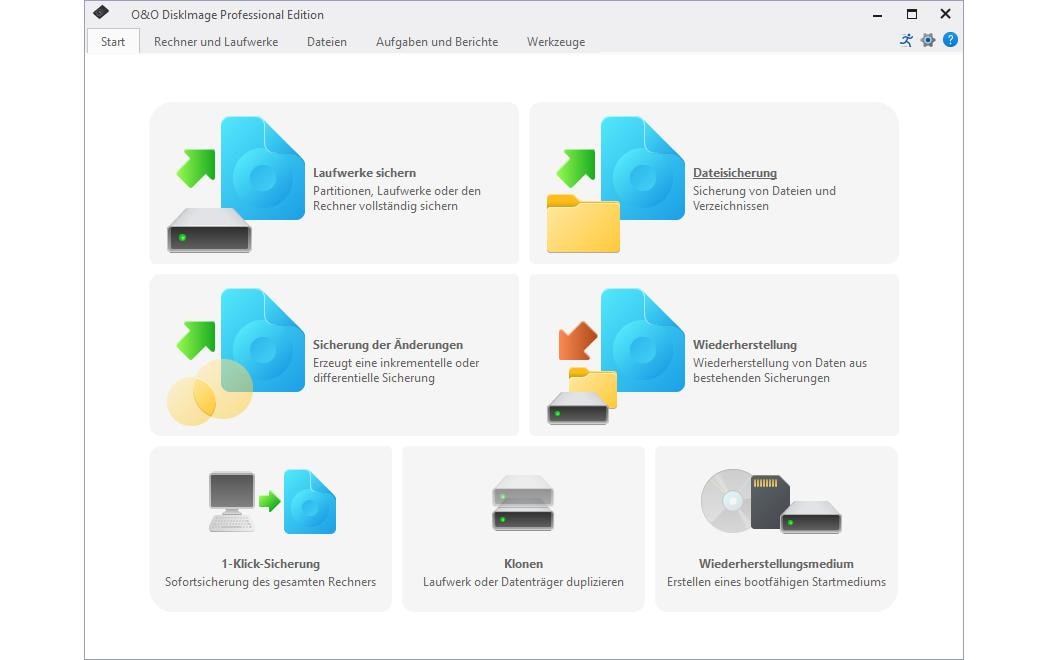The width and height of the screenshot is (1048, 660).
Task: Open the Dateien tab
Action: coord(327,41)
